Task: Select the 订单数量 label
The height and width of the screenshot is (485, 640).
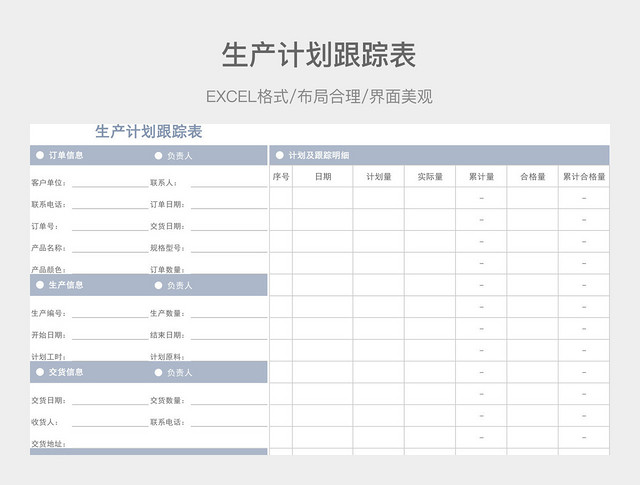Action: (x=167, y=269)
